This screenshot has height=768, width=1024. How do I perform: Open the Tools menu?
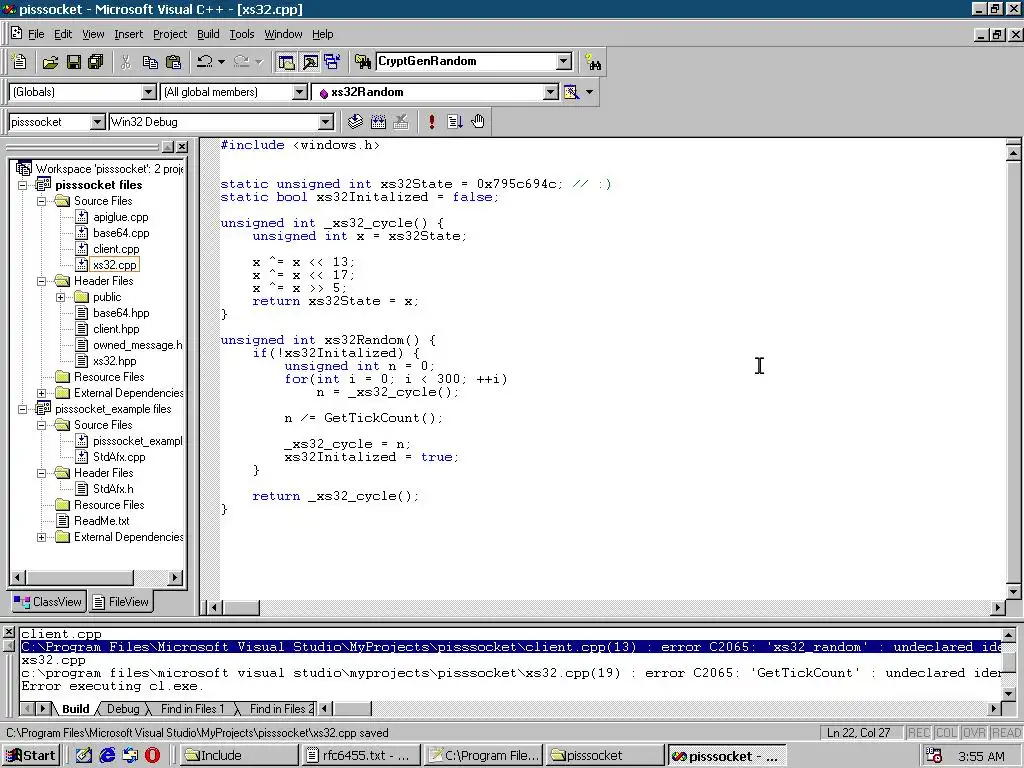[242, 34]
